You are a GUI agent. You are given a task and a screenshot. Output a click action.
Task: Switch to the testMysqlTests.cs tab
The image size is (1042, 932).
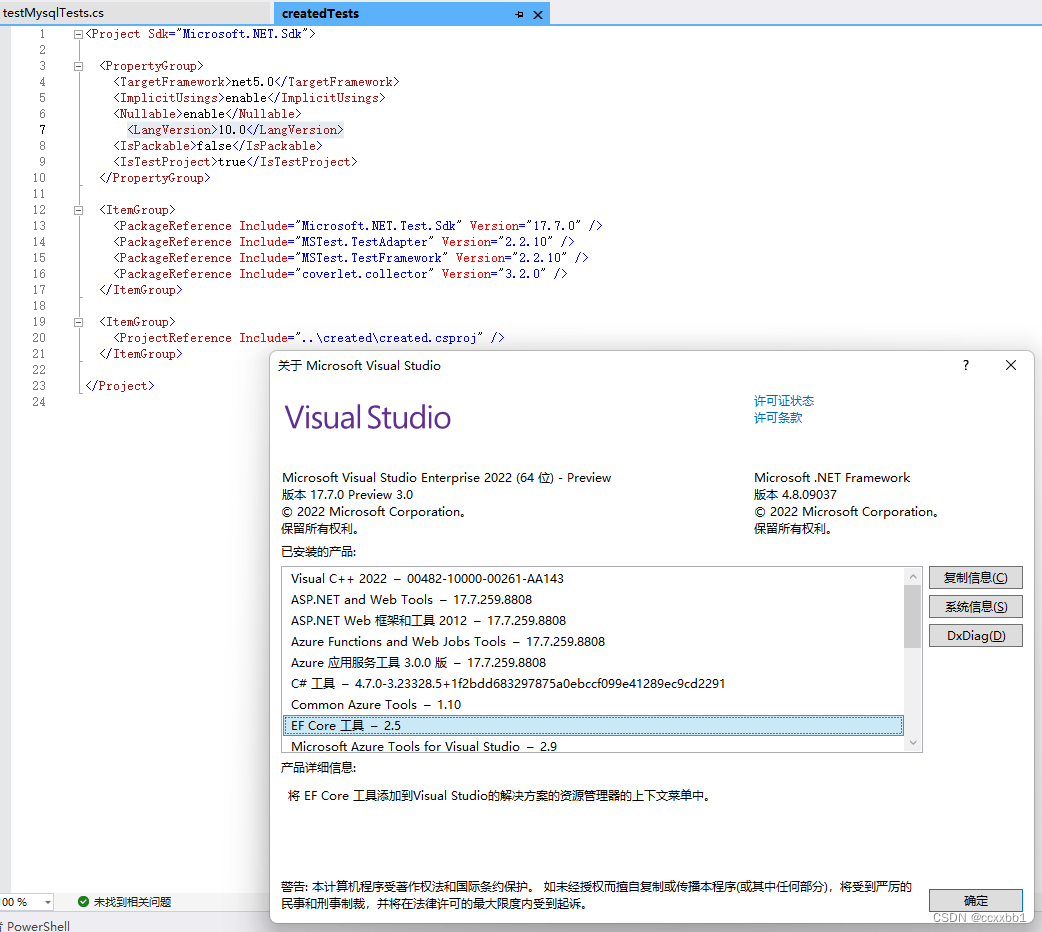(x=53, y=13)
